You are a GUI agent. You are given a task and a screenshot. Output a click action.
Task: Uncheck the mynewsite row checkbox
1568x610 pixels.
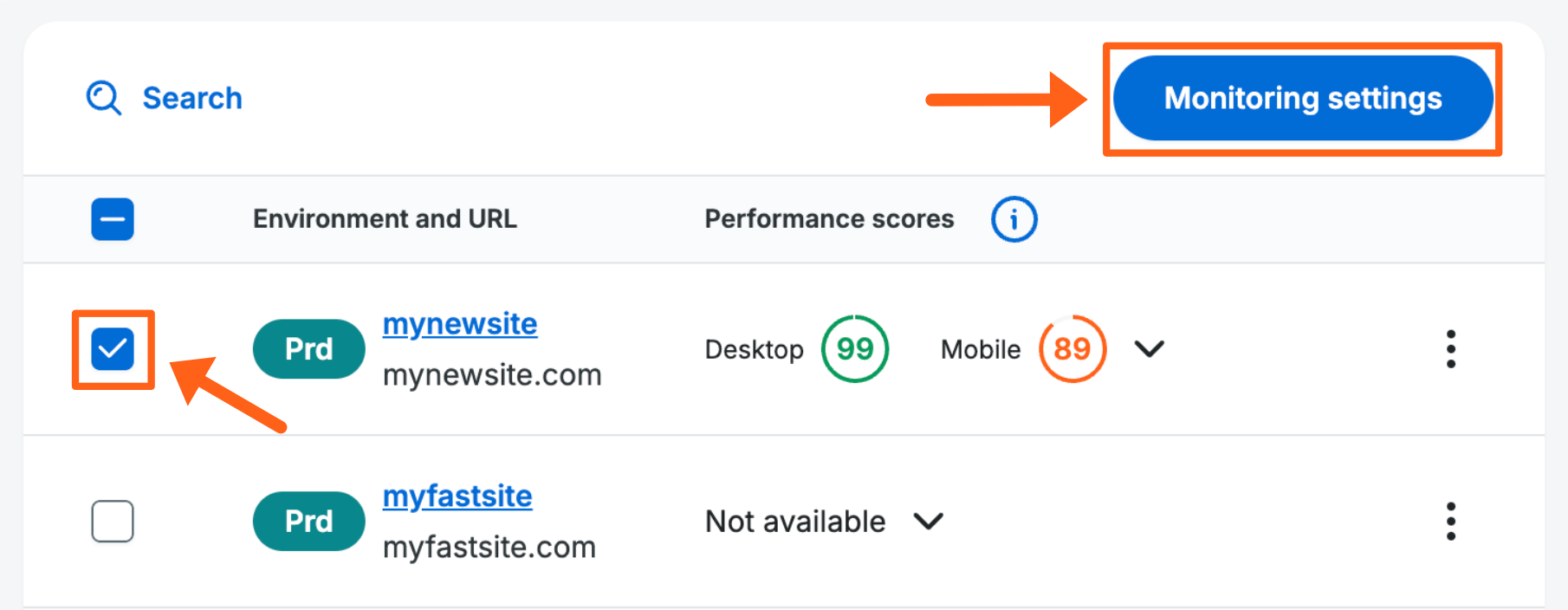tap(112, 348)
